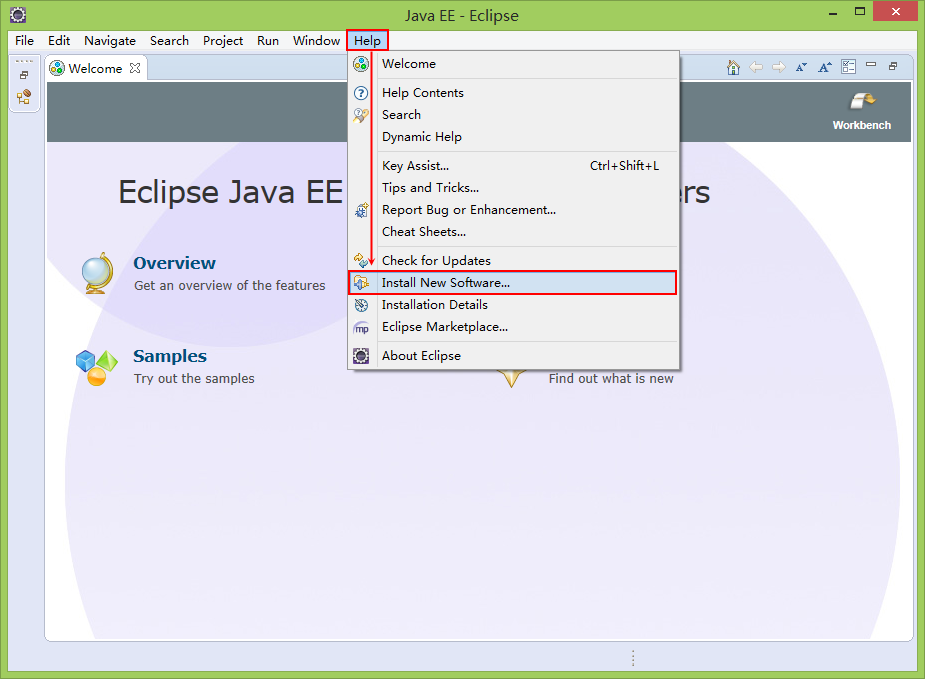Screen dimensions: 925x679
Task: Open the Overview link
Action: [x=175, y=263]
